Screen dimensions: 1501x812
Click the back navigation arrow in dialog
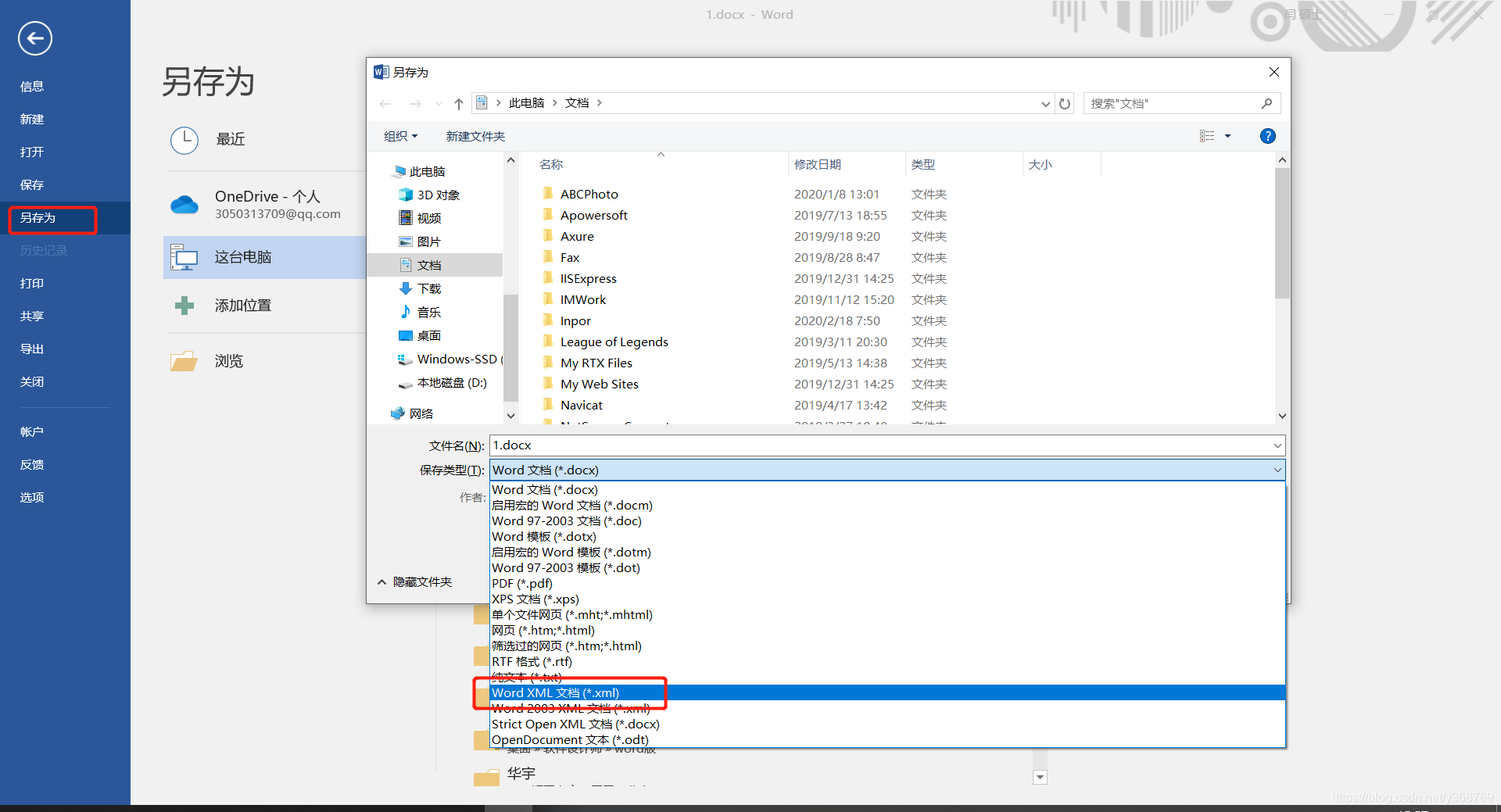point(385,103)
